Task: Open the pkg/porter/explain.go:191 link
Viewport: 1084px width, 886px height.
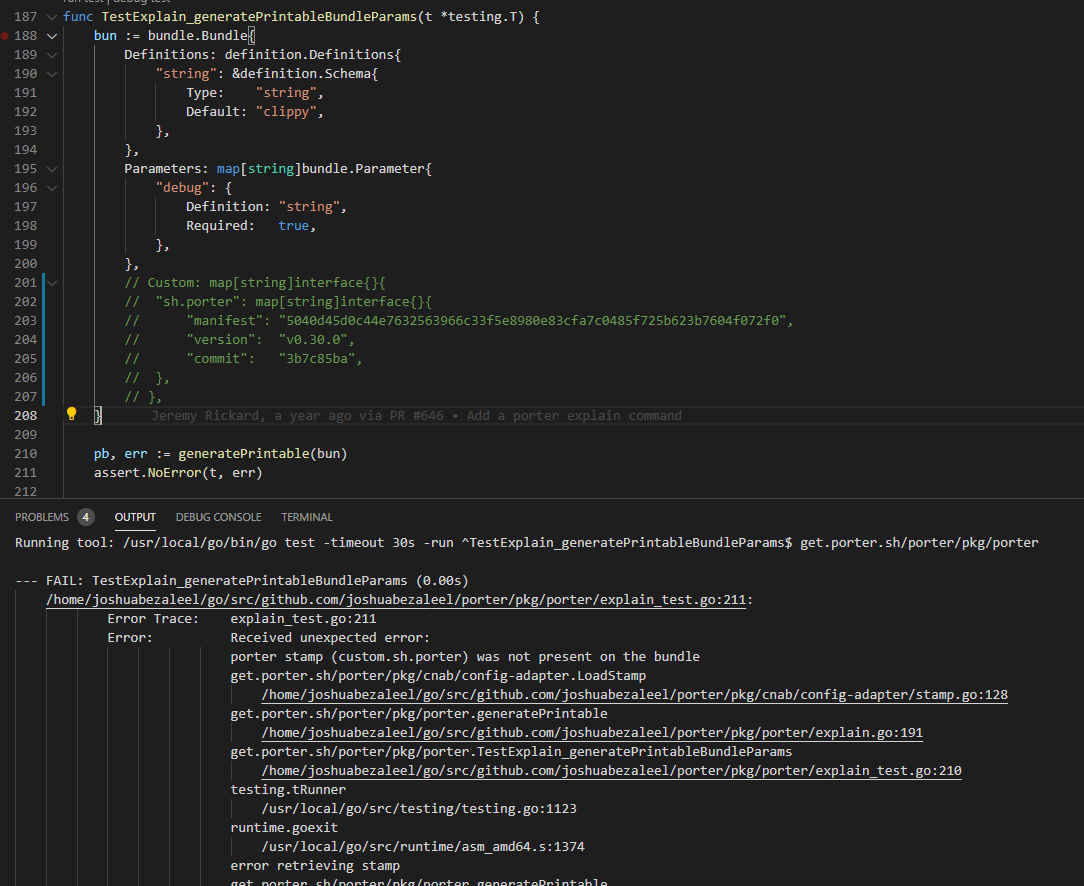Action: (x=592, y=733)
